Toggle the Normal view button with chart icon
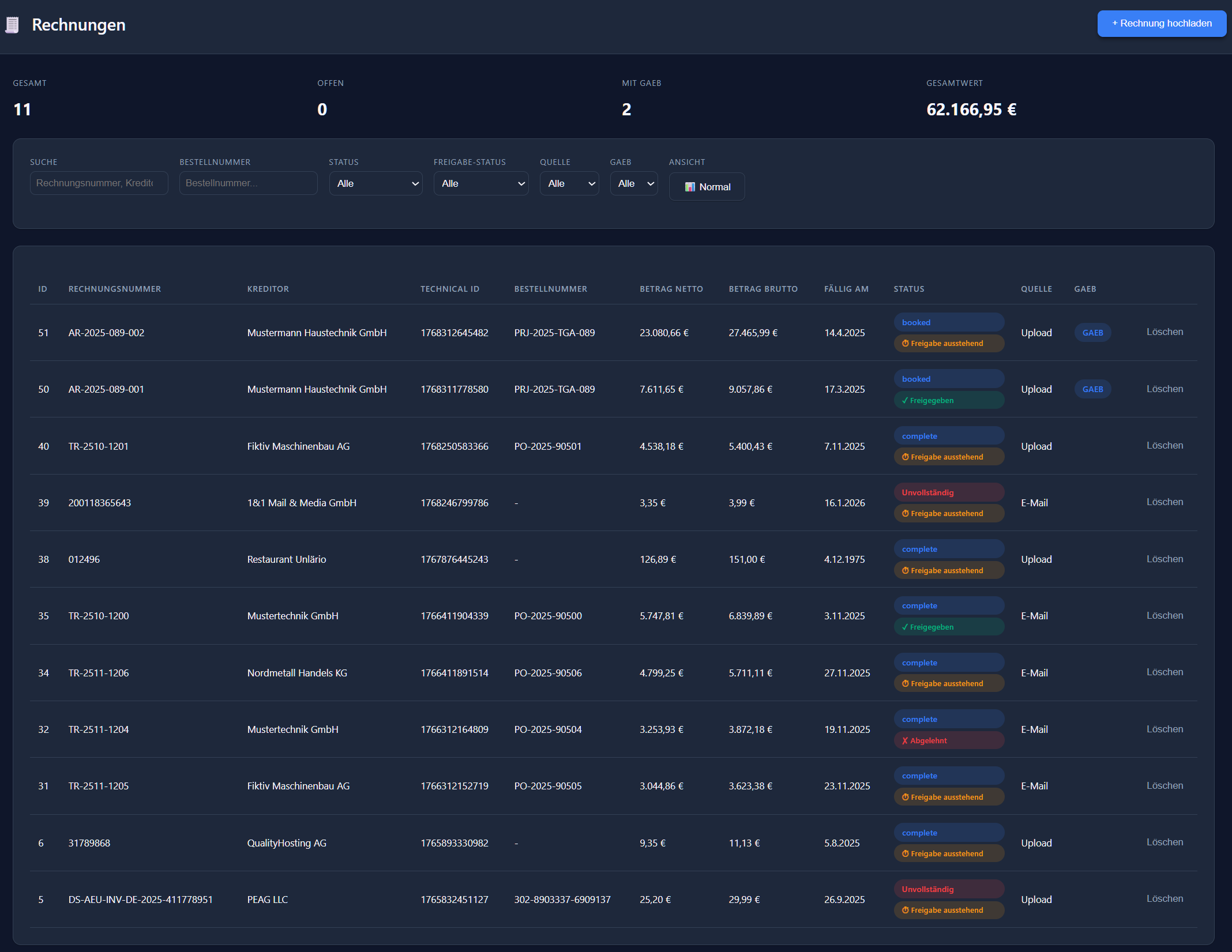Image resolution: width=1232 pixels, height=952 pixels. pyautogui.click(x=707, y=187)
